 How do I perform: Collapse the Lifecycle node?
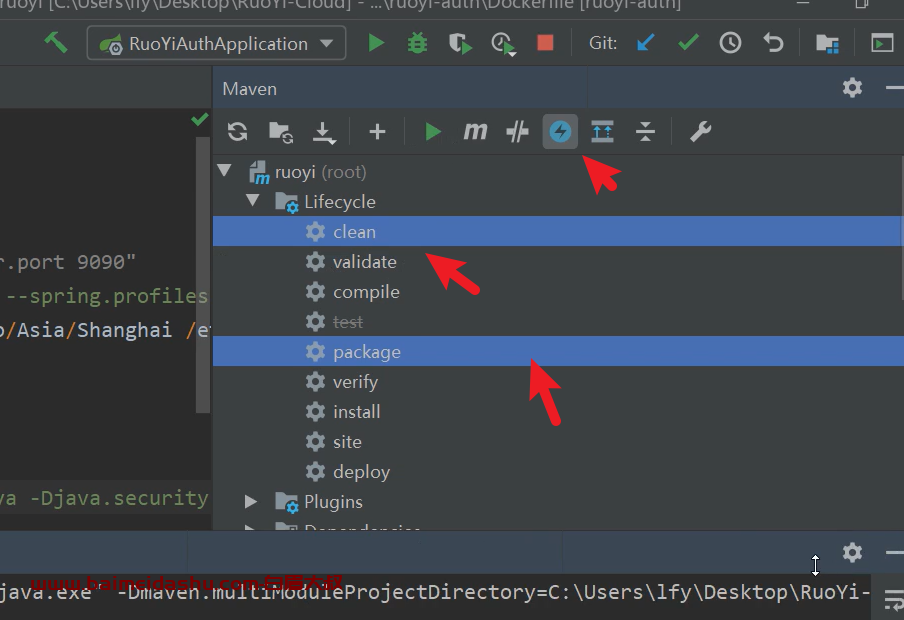pos(253,201)
